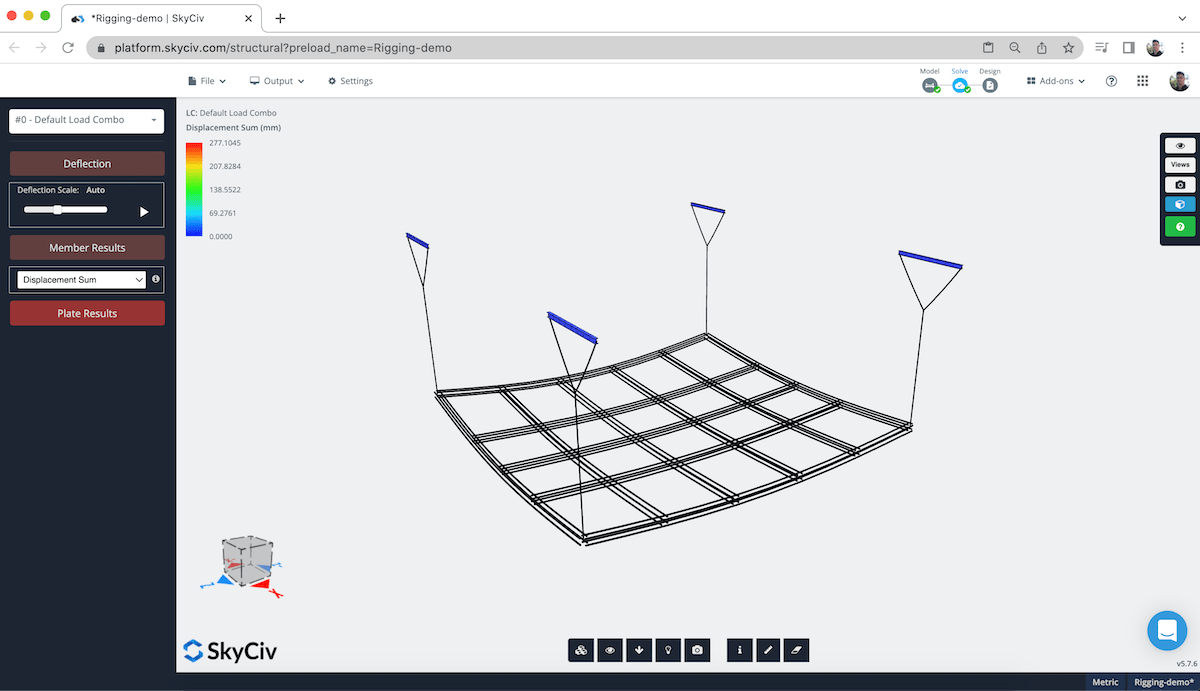
Task: Open the File menu
Action: pos(207,80)
